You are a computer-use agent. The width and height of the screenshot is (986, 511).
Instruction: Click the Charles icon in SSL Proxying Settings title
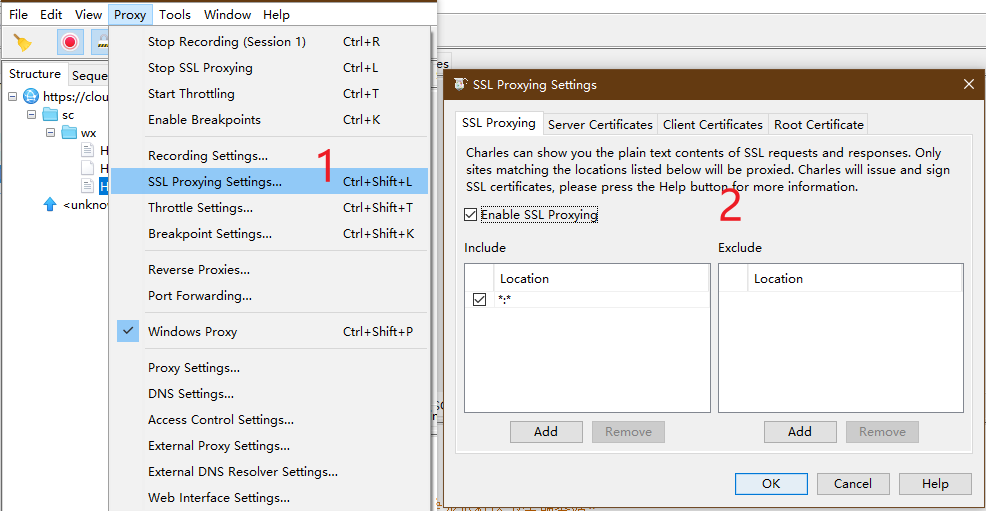coord(460,84)
